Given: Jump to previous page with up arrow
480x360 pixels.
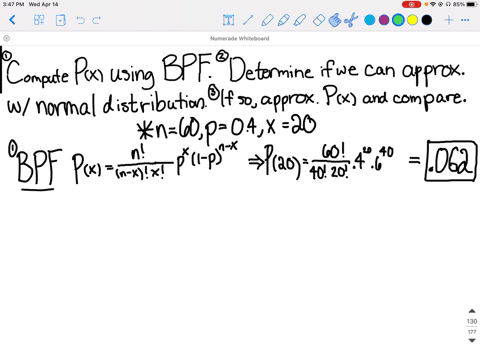Looking at the screenshot, I should [472, 311].
